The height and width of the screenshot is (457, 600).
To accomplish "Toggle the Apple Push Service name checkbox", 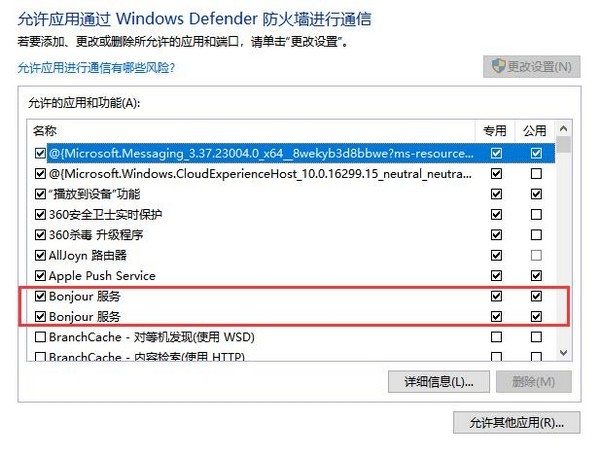I will click(x=40, y=275).
